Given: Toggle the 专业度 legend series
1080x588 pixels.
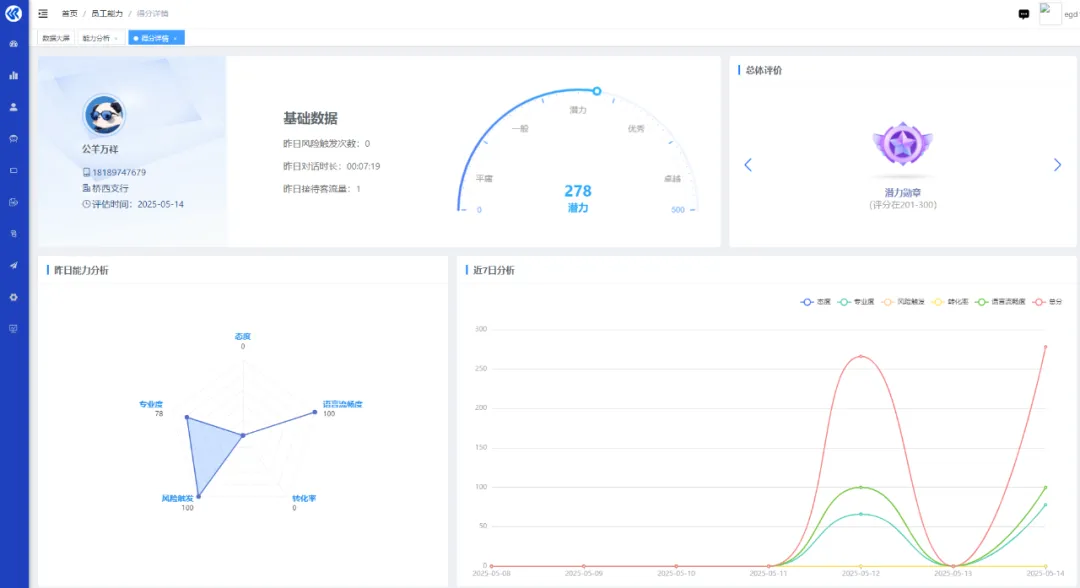Looking at the screenshot, I should [x=851, y=301].
